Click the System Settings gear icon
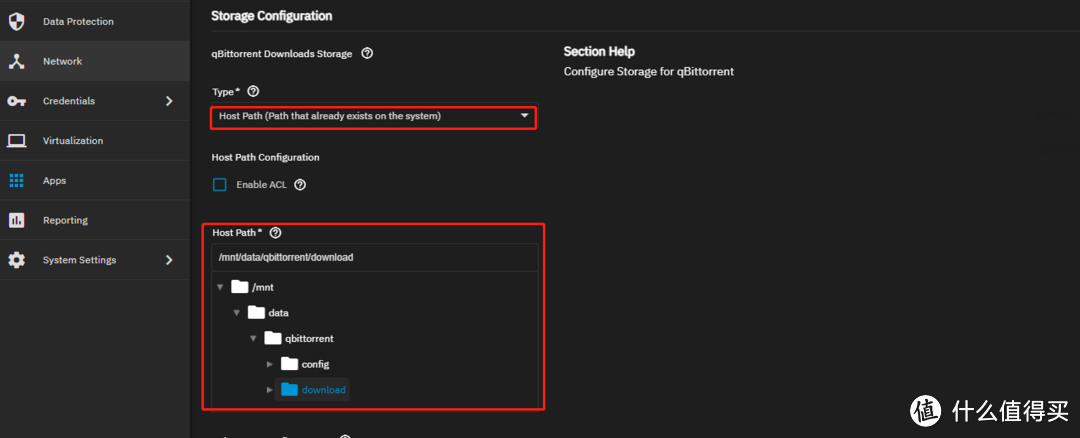Screen dimensions: 1080x438 pyautogui.click(x=16, y=260)
